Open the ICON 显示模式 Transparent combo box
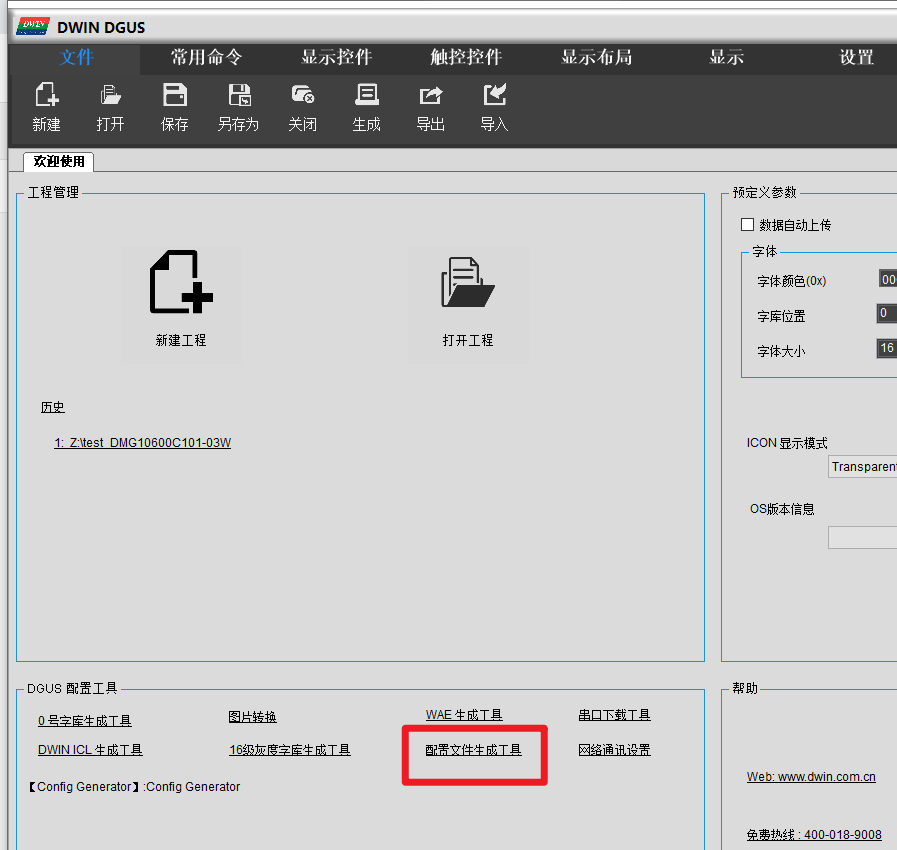 coord(863,467)
